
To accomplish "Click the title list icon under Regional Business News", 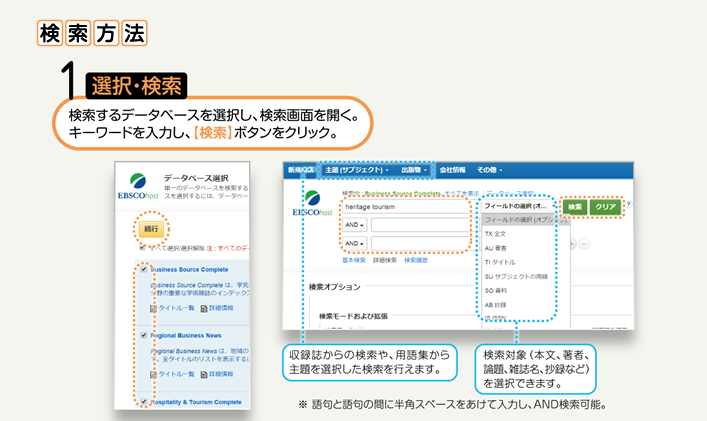I will [153, 374].
